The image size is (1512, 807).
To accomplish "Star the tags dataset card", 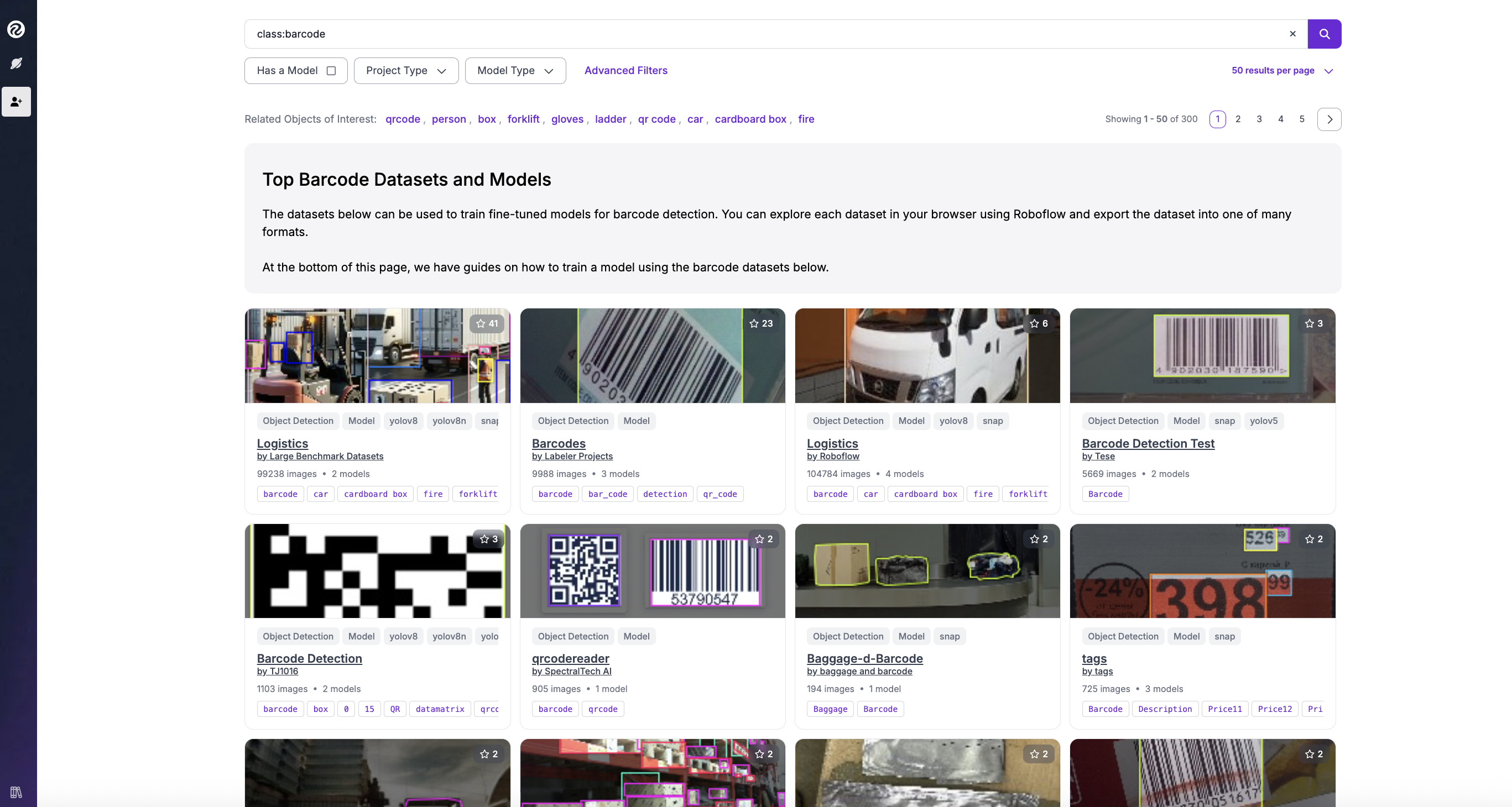I will click(x=1313, y=539).
